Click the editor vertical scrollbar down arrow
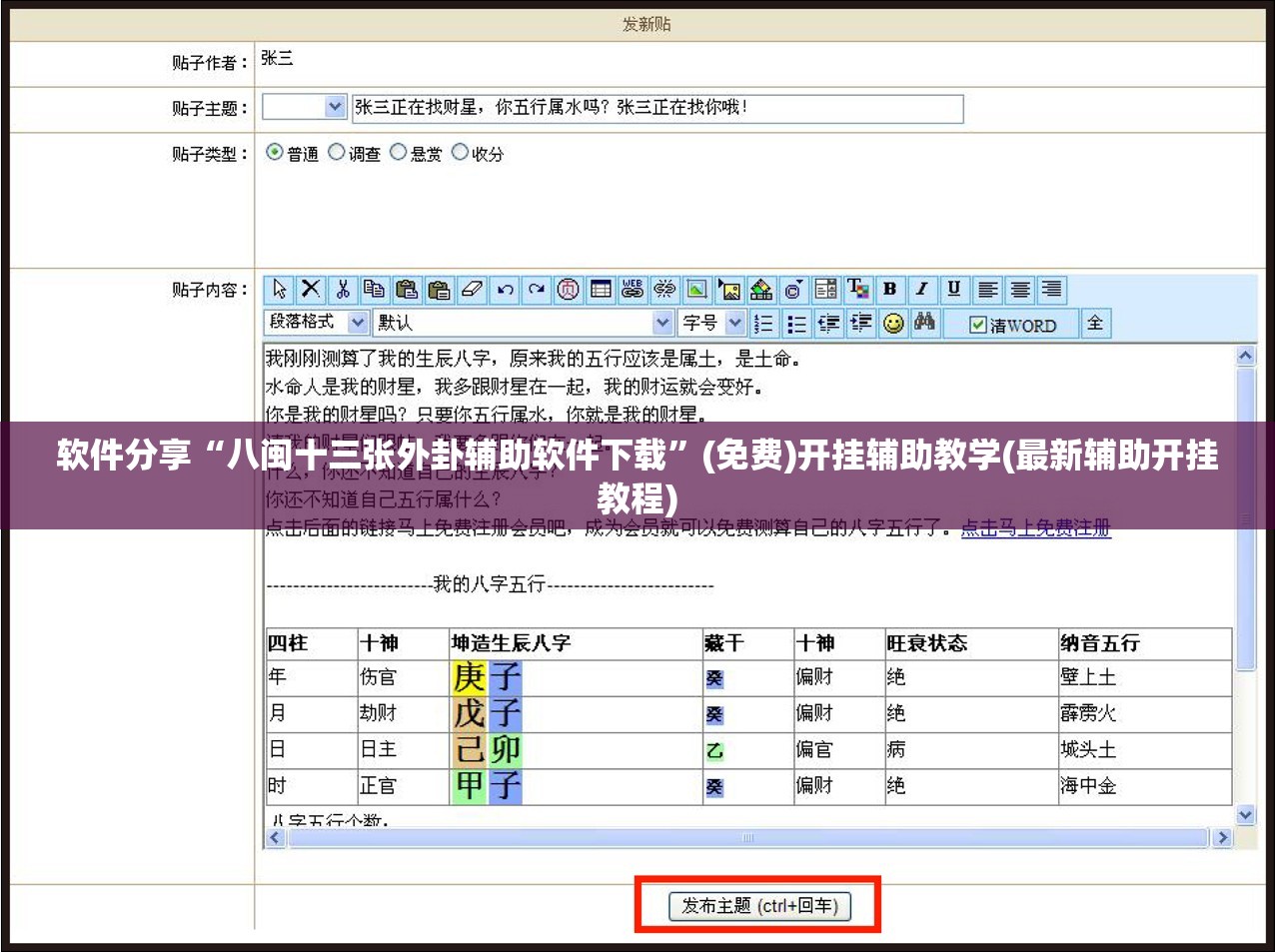 point(1246,815)
